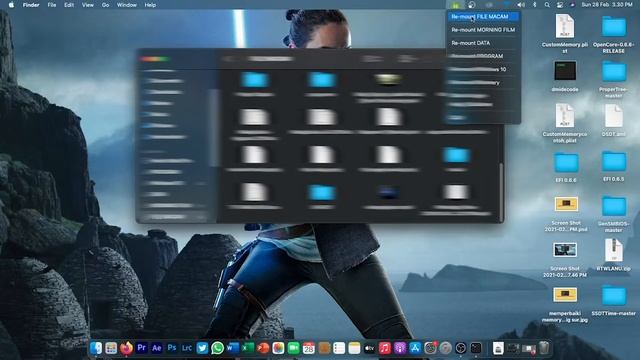Open OpenCore-0.6.6-RELEASE folder on the desktop

[x=613, y=27]
